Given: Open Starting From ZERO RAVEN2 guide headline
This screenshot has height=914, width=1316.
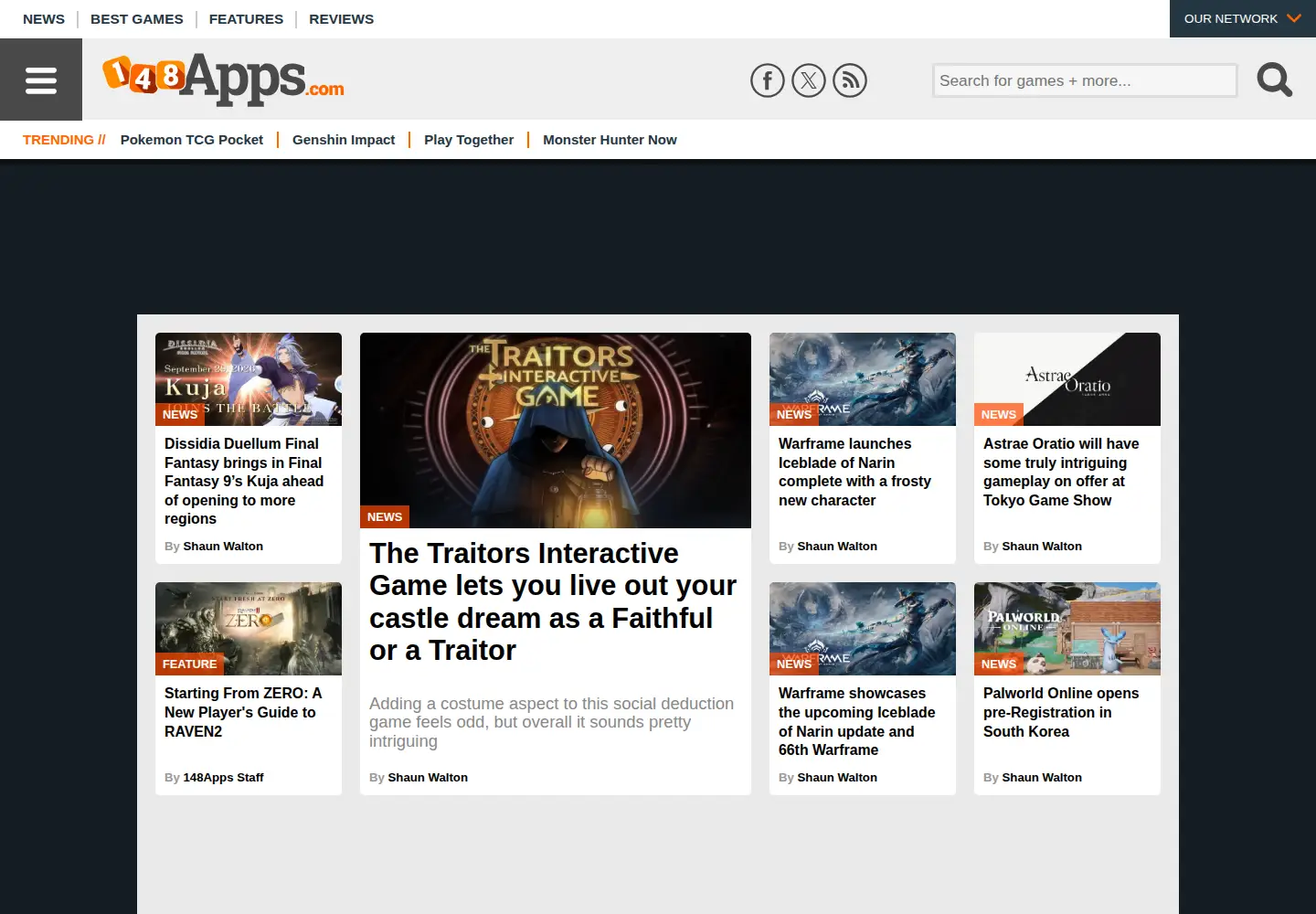Looking at the screenshot, I should pos(243,712).
